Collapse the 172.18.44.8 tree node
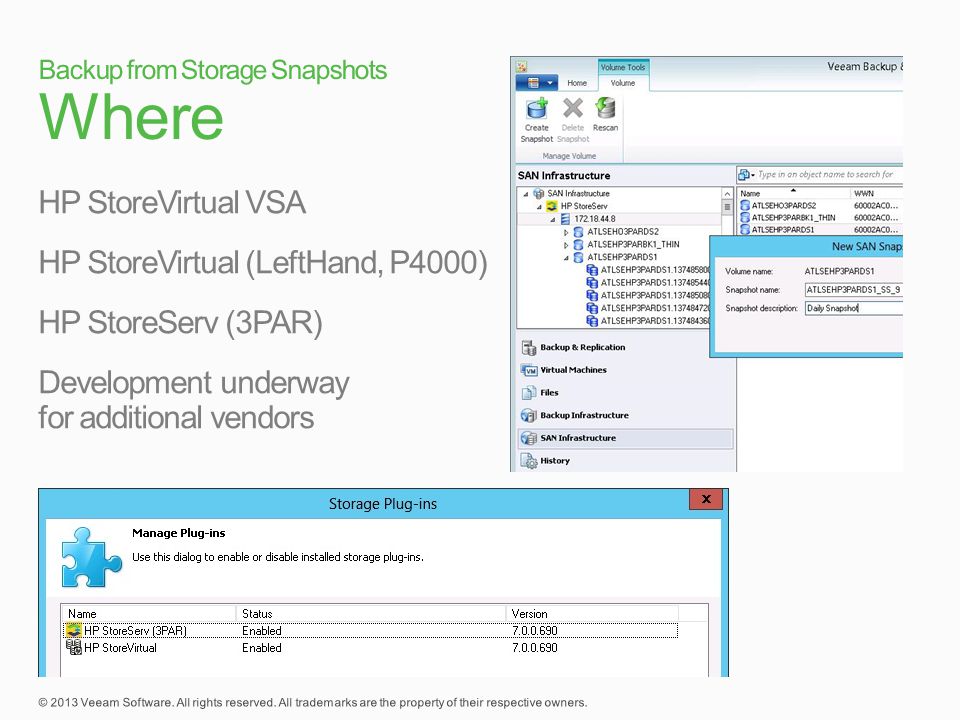The height and width of the screenshot is (720, 960). coord(552,220)
